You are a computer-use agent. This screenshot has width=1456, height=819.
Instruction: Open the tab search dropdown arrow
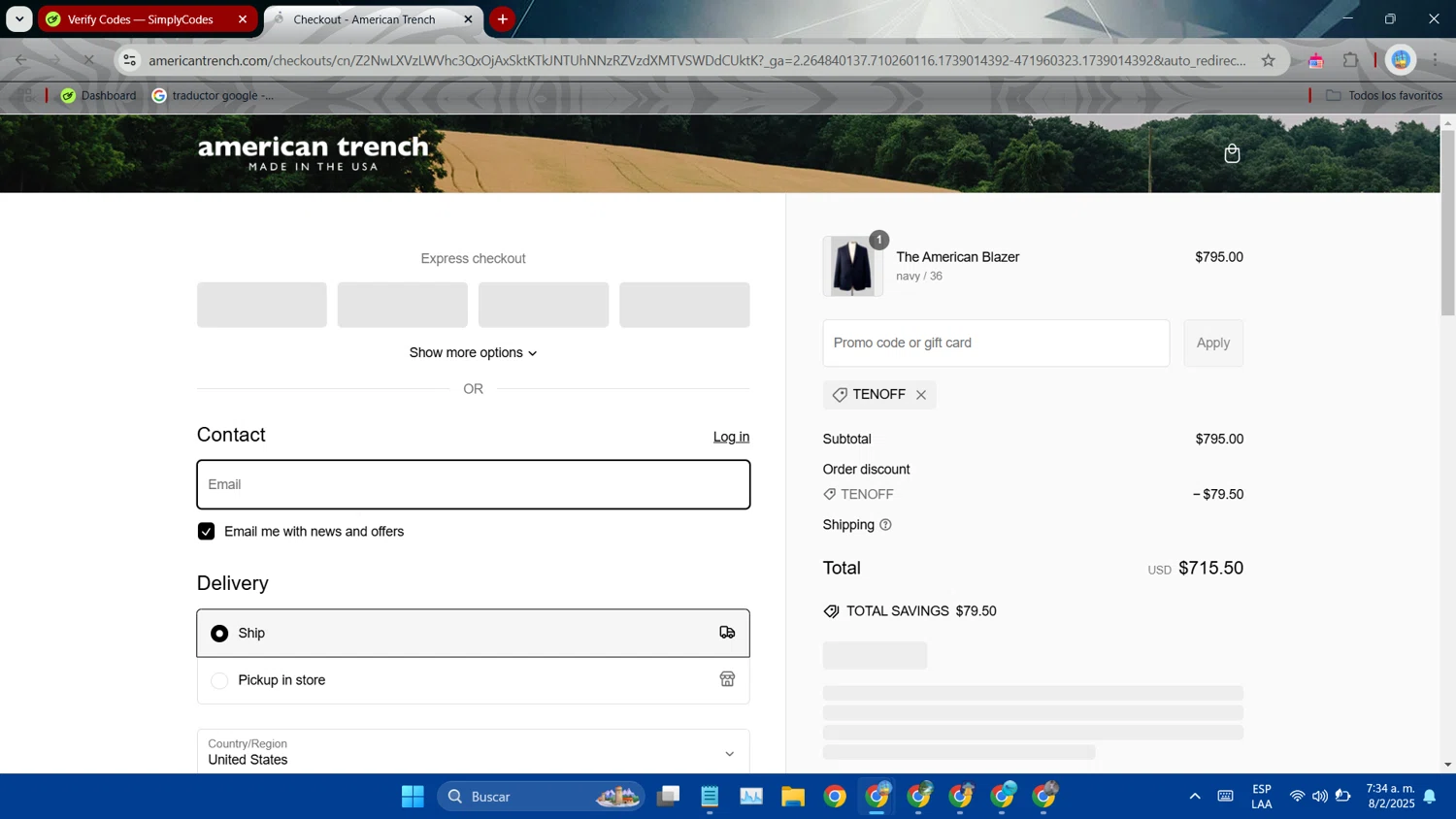(x=18, y=19)
